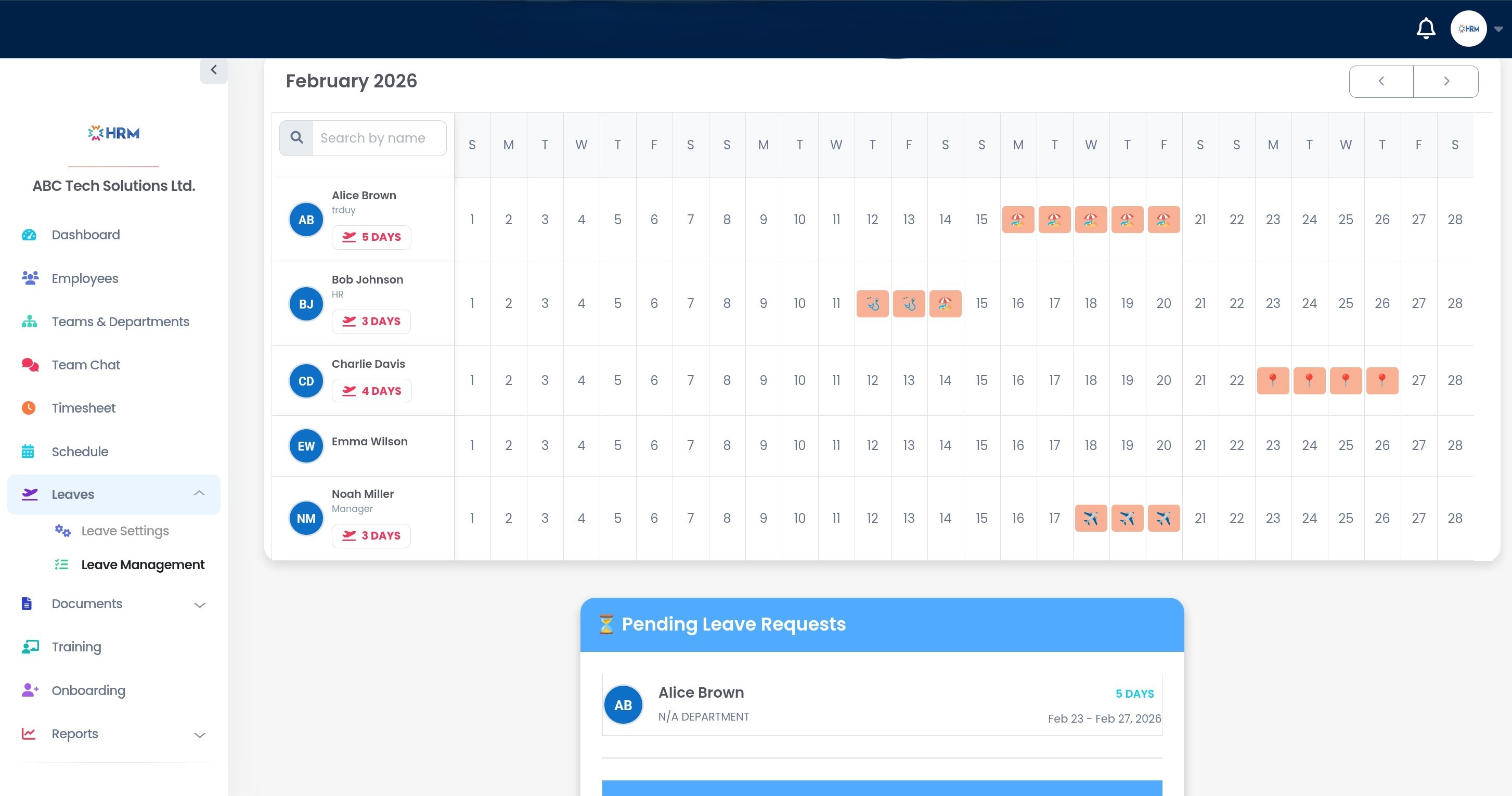Open the Employees section
Screen dimensions: 1512x796
pyautogui.click(x=85, y=278)
